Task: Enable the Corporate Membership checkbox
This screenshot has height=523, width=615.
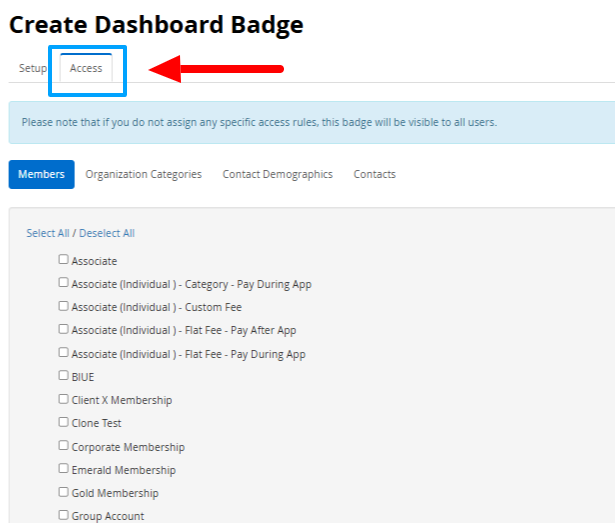Action: click(64, 446)
